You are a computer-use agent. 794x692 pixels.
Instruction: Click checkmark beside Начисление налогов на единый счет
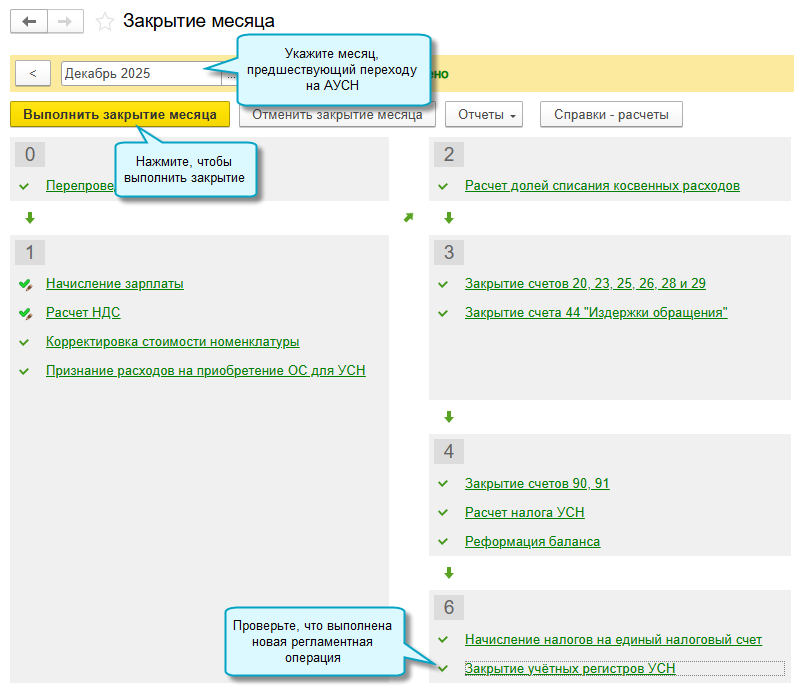[443, 640]
